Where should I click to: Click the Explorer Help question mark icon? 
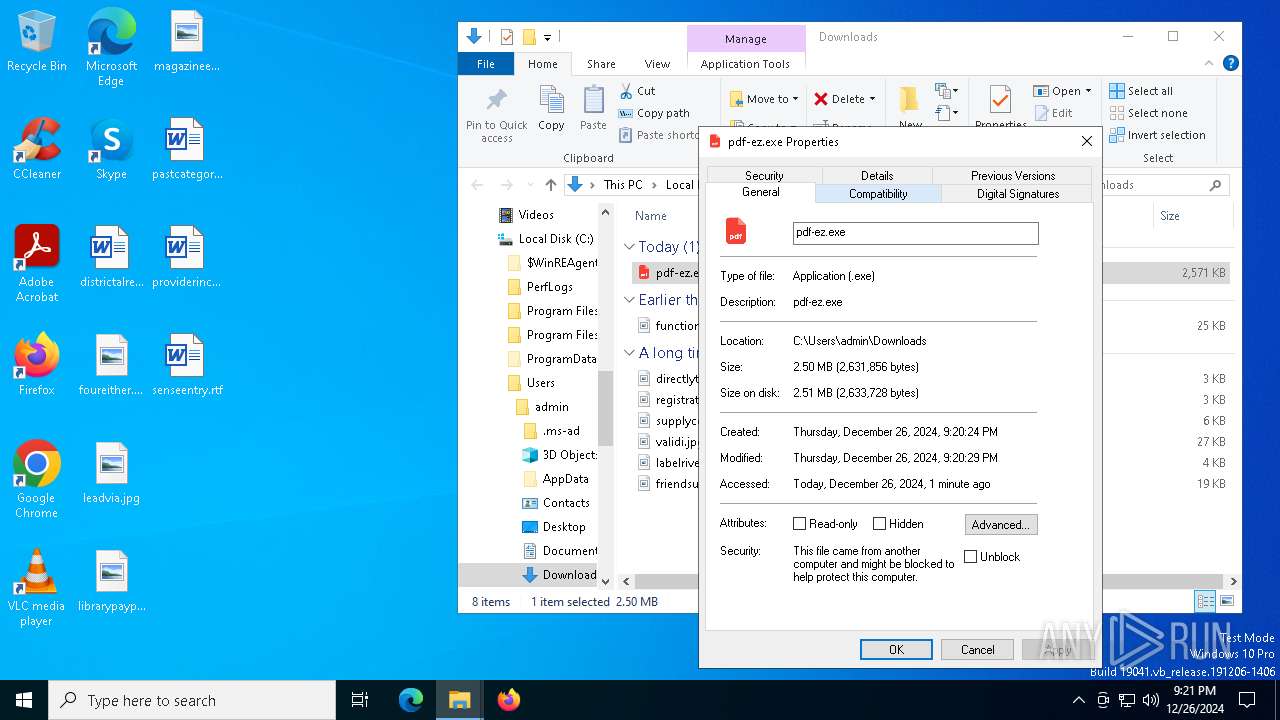click(x=1231, y=63)
